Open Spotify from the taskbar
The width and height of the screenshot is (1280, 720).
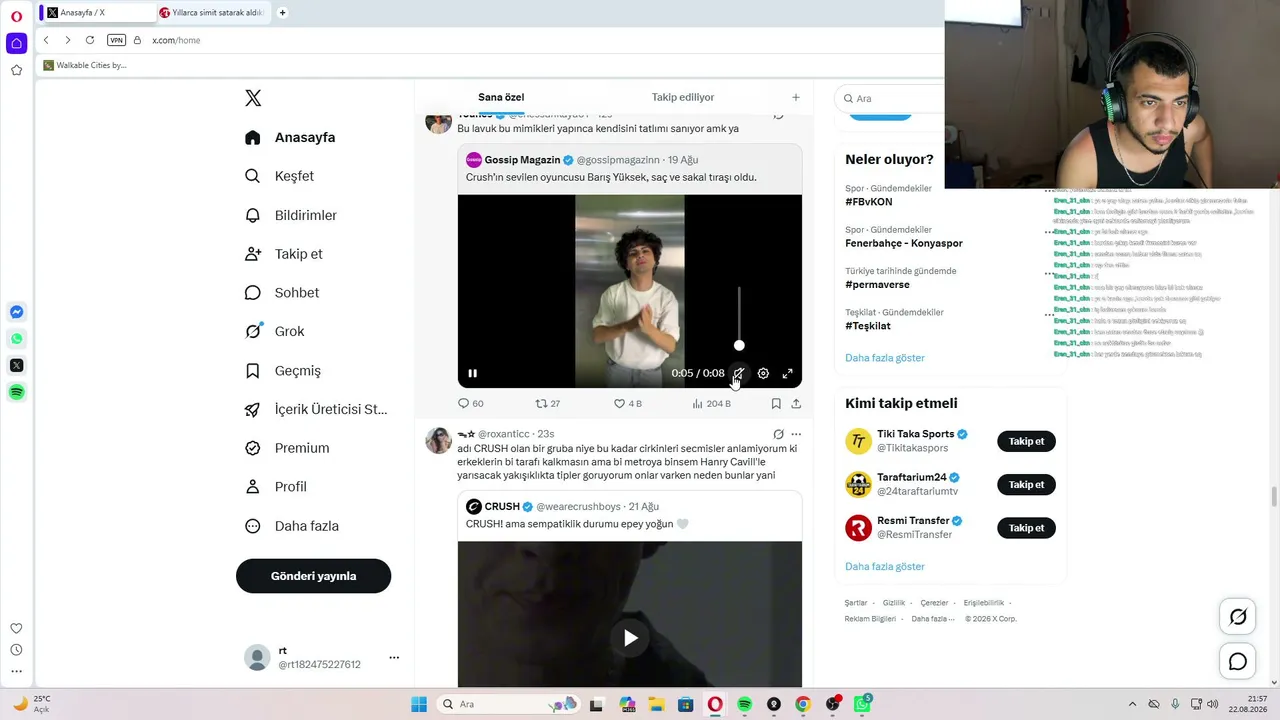point(744,704)
